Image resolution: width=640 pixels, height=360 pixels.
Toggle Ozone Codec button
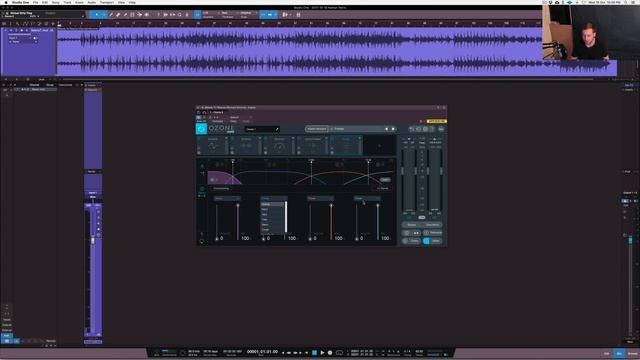point(411,241)
